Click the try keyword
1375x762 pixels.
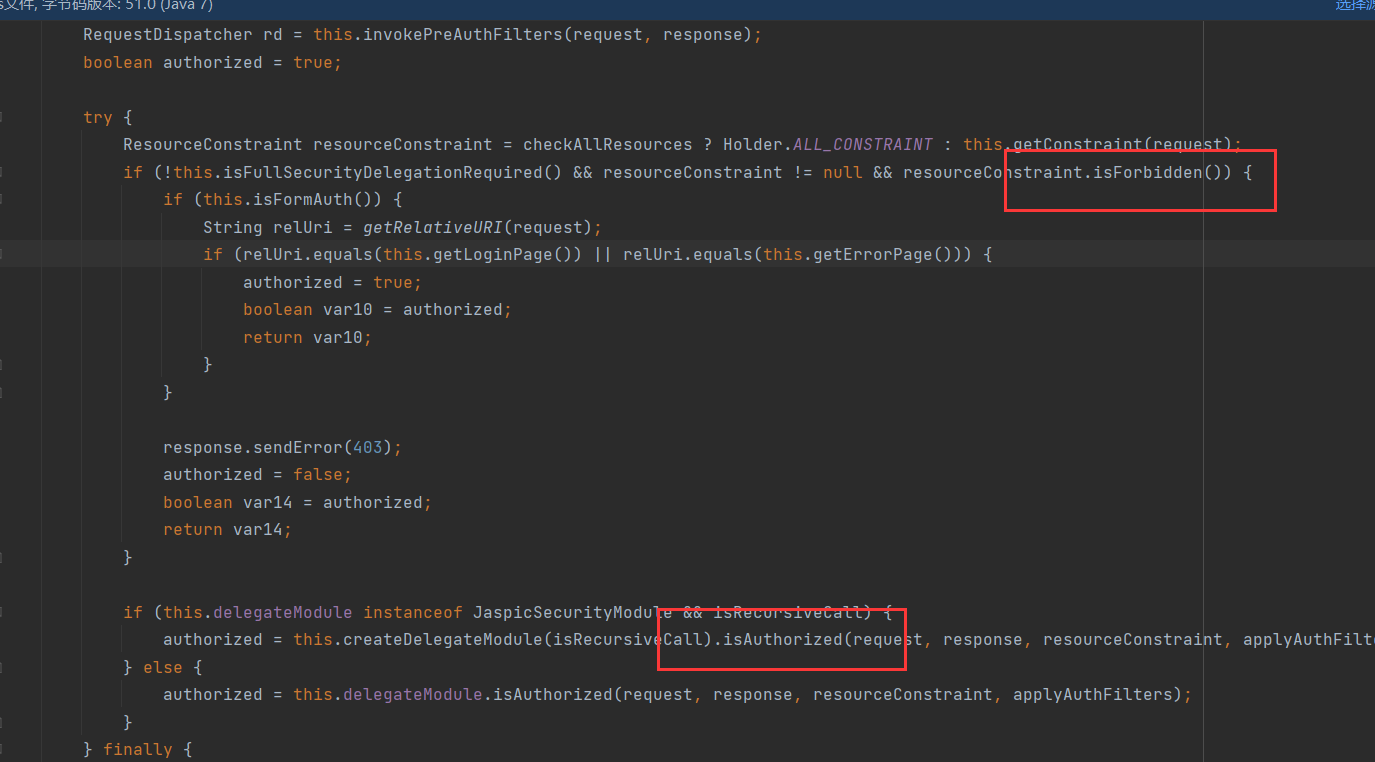[98, 118]
